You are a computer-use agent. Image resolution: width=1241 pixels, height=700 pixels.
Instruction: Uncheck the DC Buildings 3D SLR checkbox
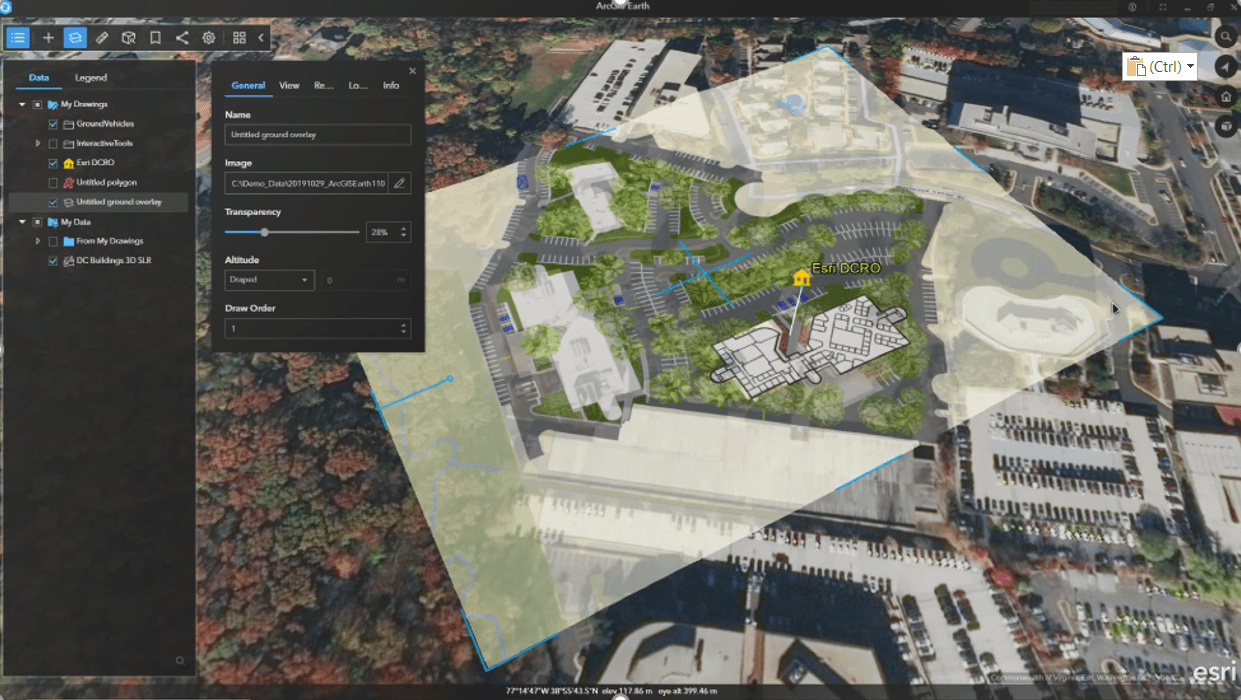[x=53, y=260]
